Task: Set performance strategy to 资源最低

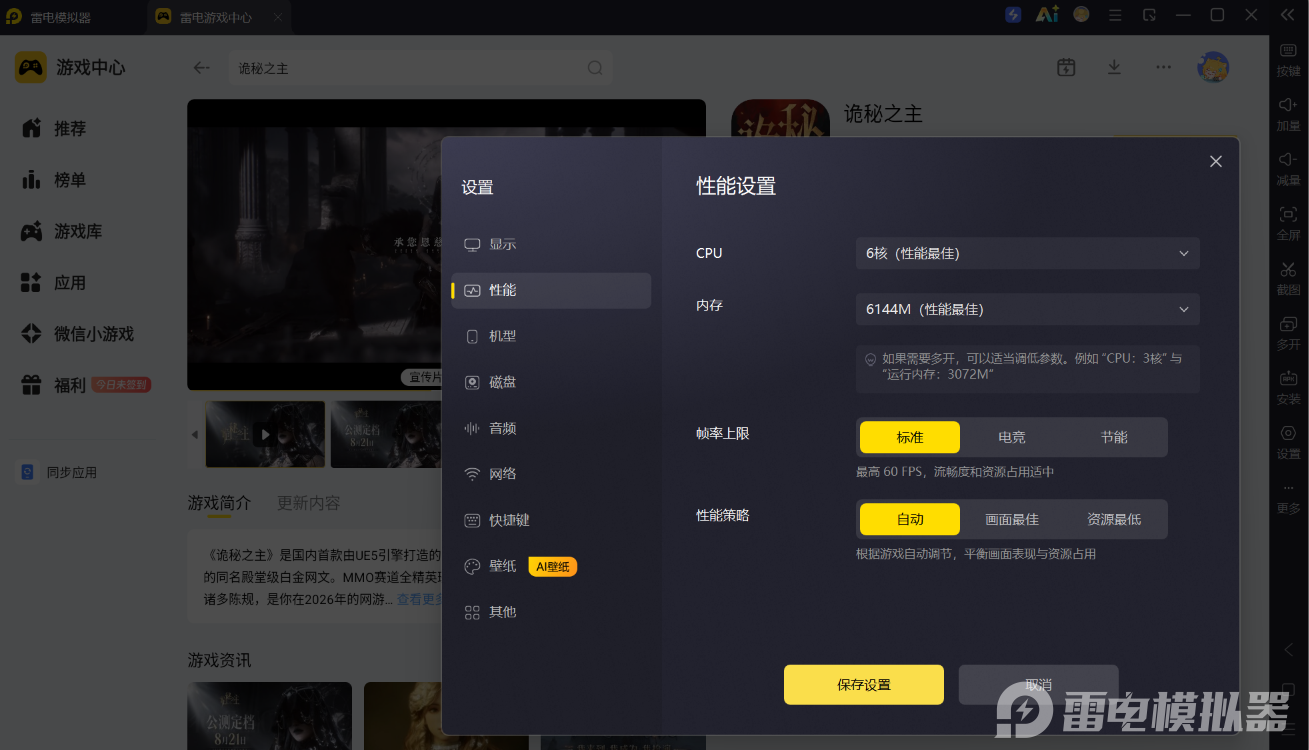Action: 1114,519
